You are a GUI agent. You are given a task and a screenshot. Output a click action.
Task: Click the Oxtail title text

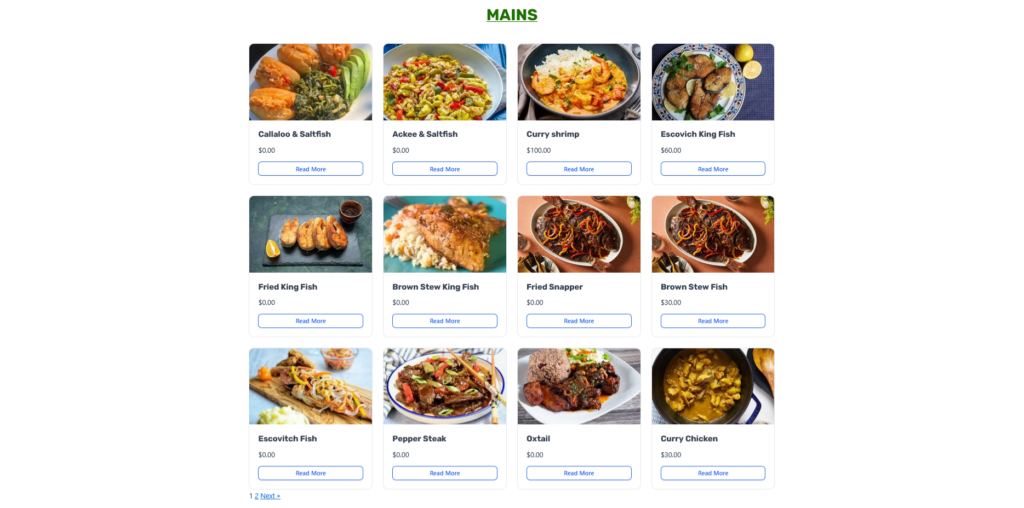click(x=539, y=439)
